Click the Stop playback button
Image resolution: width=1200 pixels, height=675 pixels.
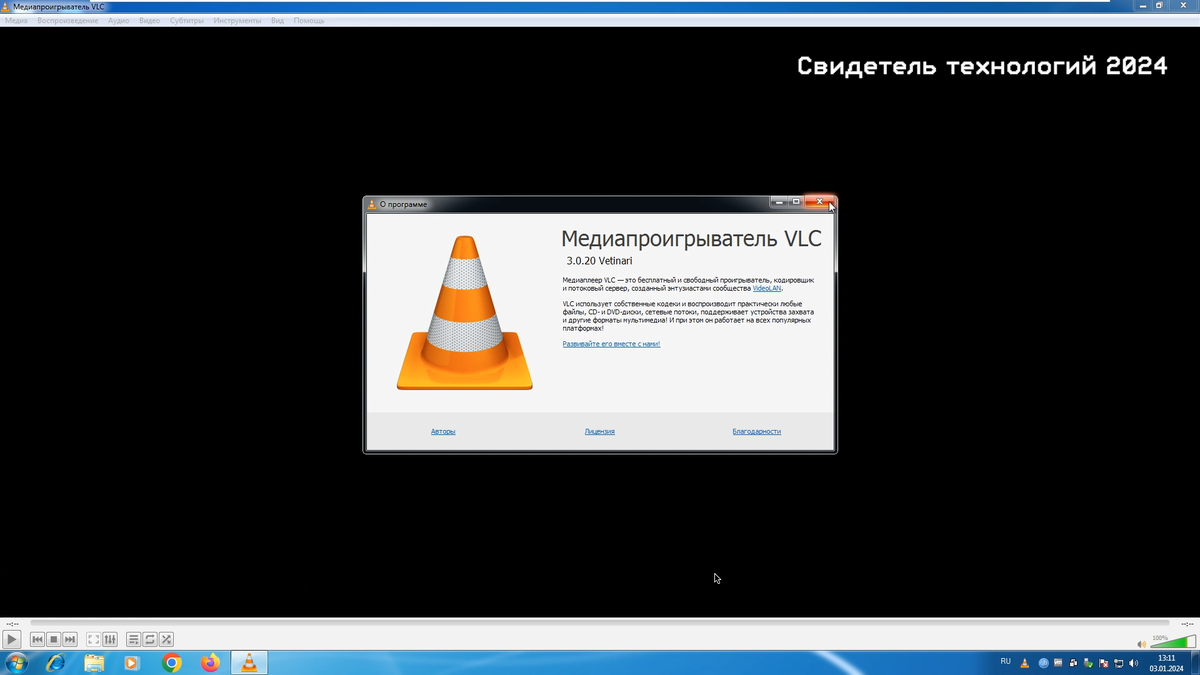pos(54,639)
